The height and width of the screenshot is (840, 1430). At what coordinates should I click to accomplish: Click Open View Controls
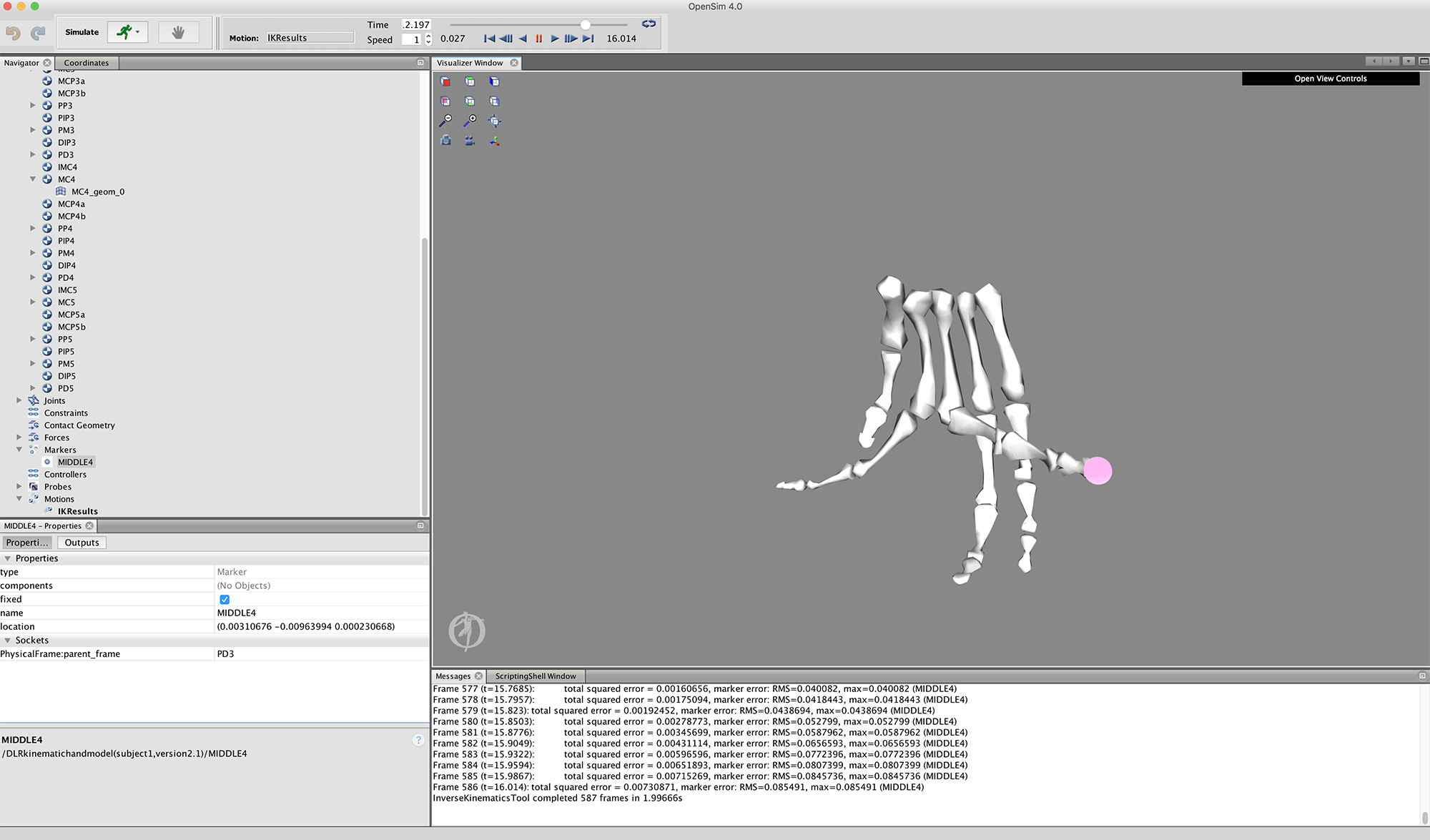(1330, 79)
